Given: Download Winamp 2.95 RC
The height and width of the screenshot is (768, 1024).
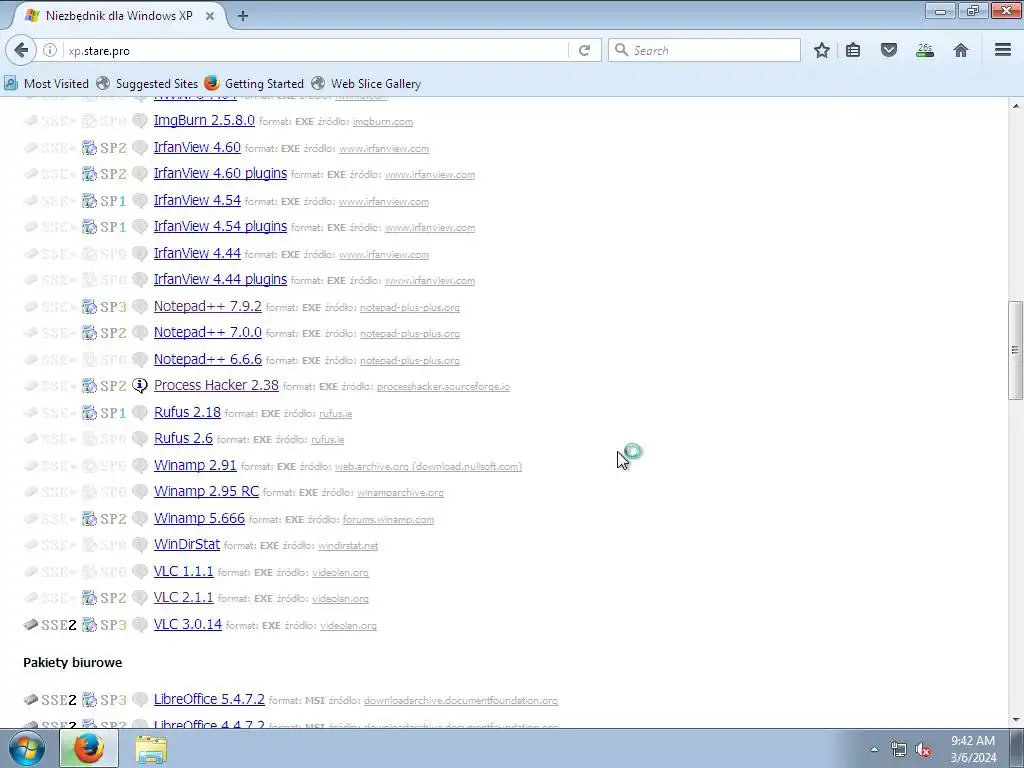Looking at the screenshot, I should point(206,491).
